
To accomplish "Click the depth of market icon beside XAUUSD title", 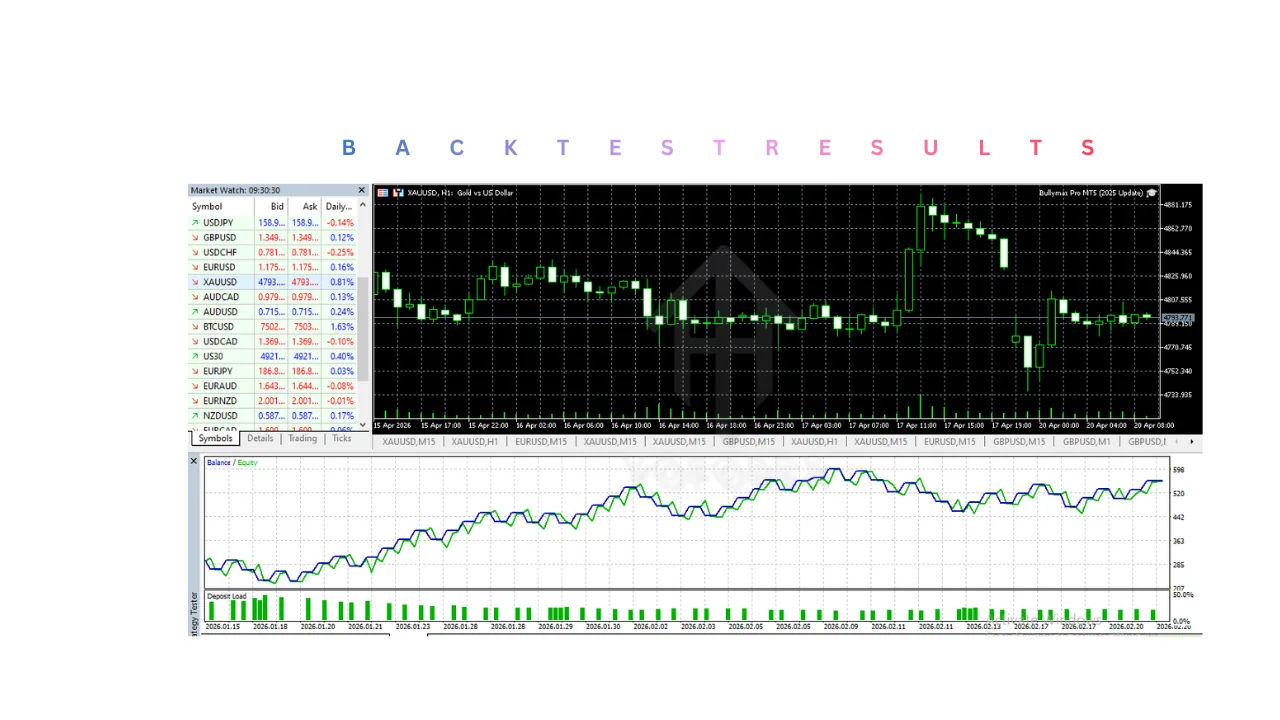I will [x=398, y=192].
